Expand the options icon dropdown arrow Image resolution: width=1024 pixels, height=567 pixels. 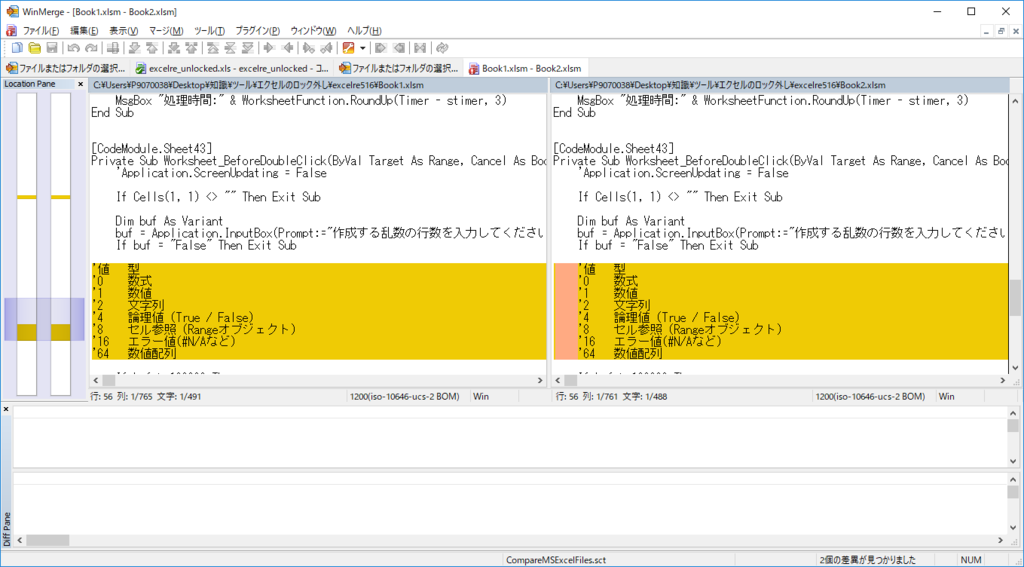[362, 48]
